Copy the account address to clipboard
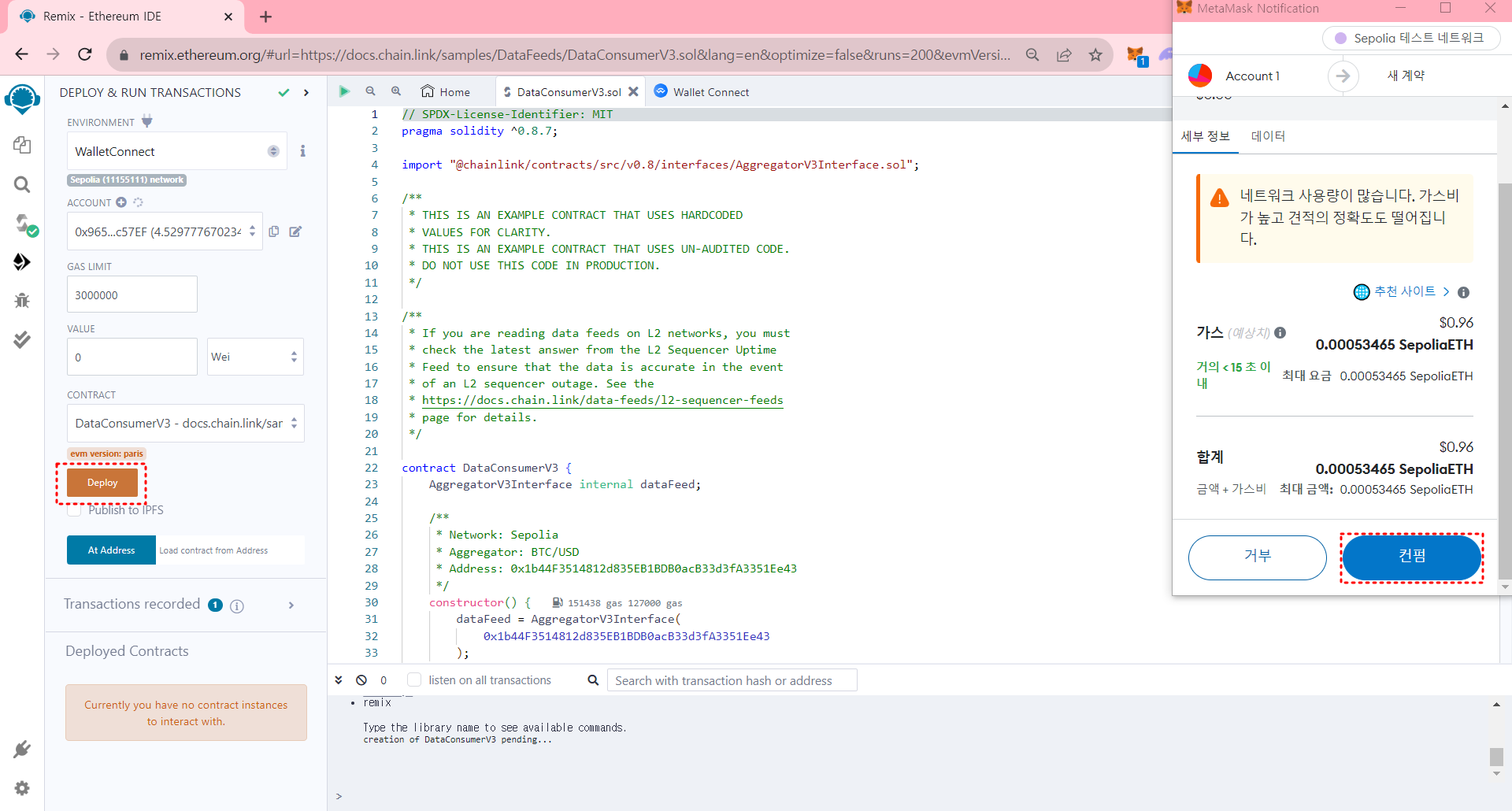Viewport: 1512px width, 811px height. point(274,231)
